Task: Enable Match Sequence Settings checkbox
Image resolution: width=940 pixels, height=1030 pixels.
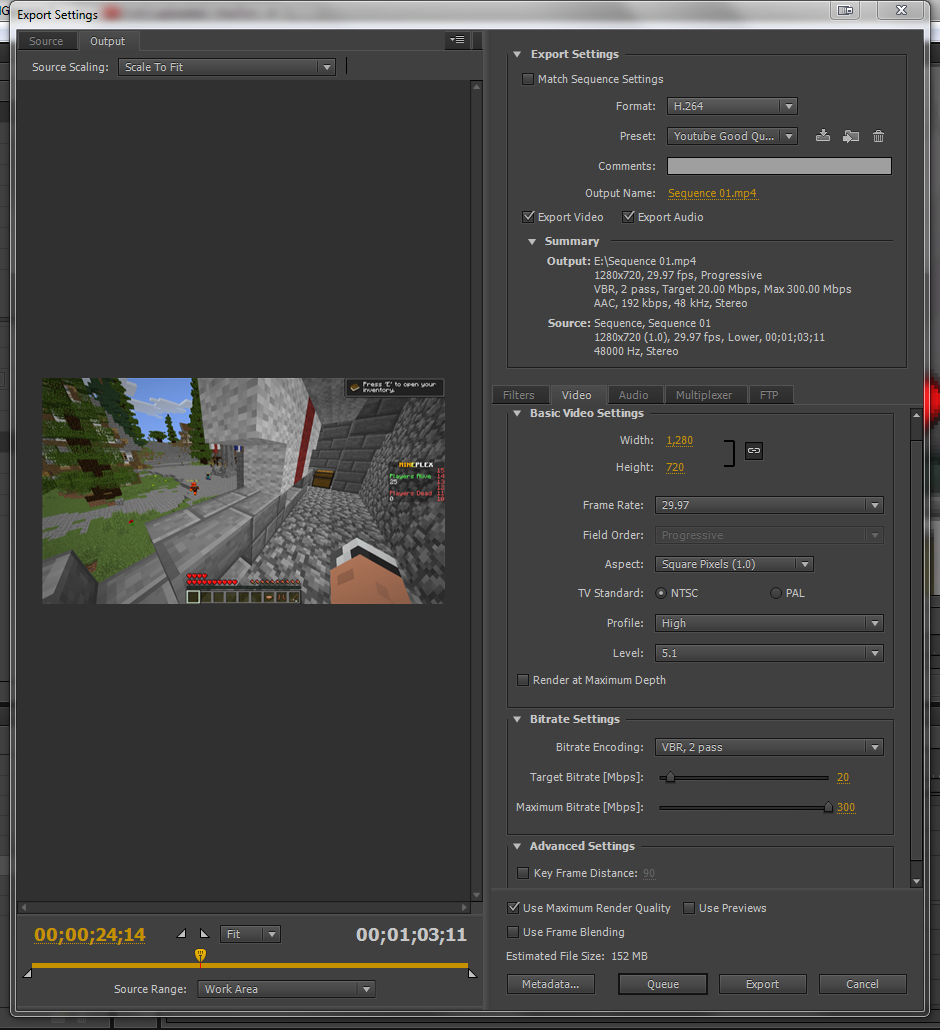Action: (x=527, y=79)
